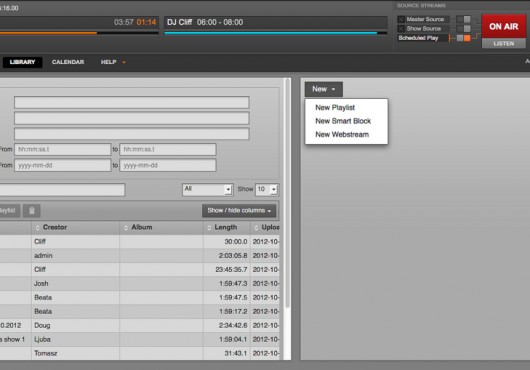Click the Master Source label
Image resolution: width=530 pixels, height=370 pixels.
pyautogui.click(x=425, y=19)
